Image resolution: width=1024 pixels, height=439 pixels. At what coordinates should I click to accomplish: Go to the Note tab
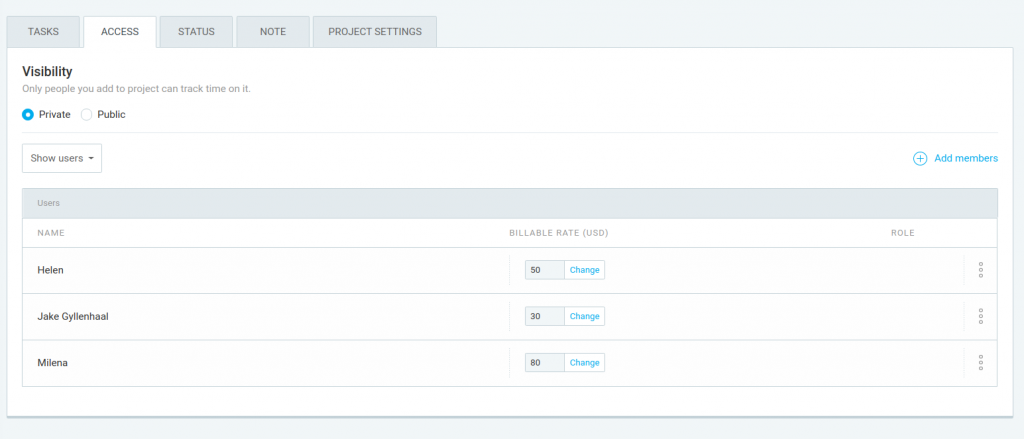(x=272, y=32)
